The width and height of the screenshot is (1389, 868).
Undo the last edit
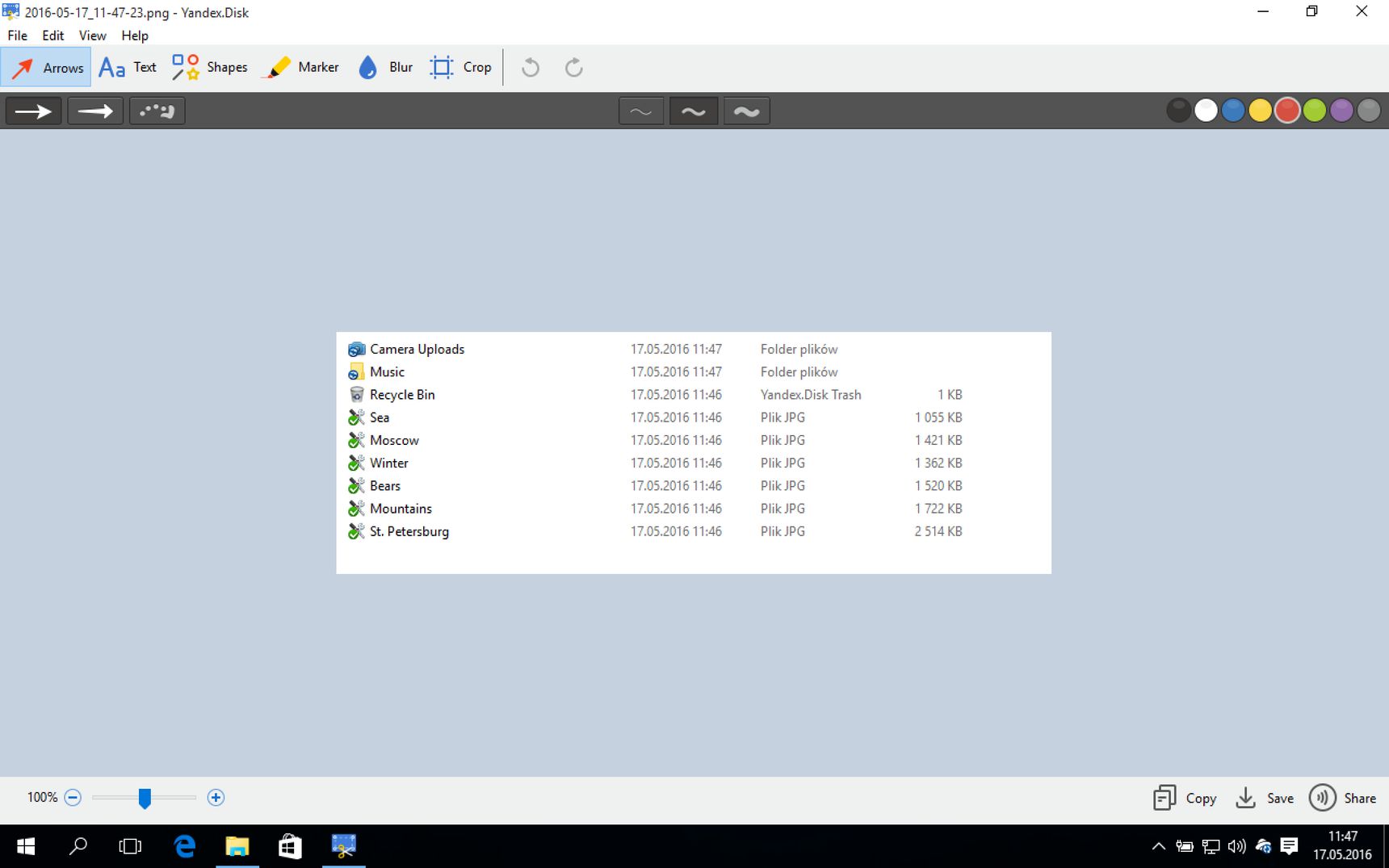pyautogui.click(x=531, y=67)
